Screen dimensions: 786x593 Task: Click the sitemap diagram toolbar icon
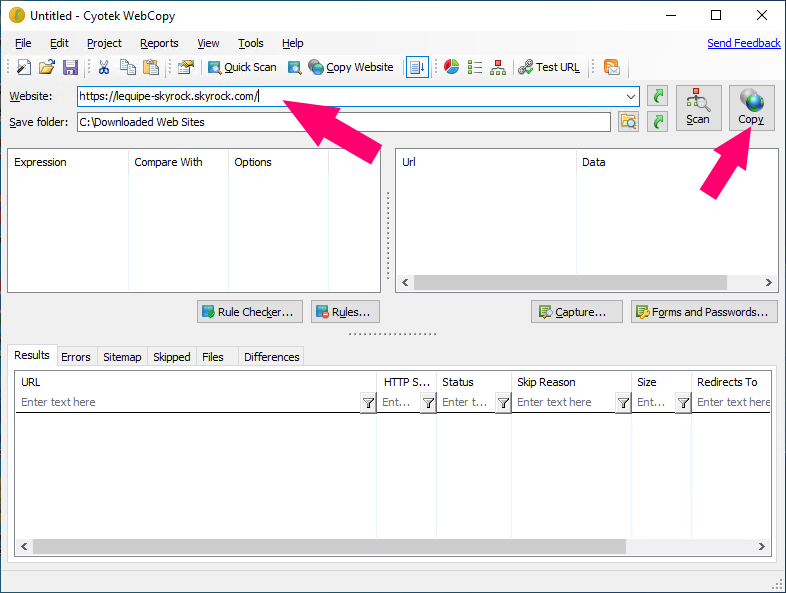click(x=498, y=67)
